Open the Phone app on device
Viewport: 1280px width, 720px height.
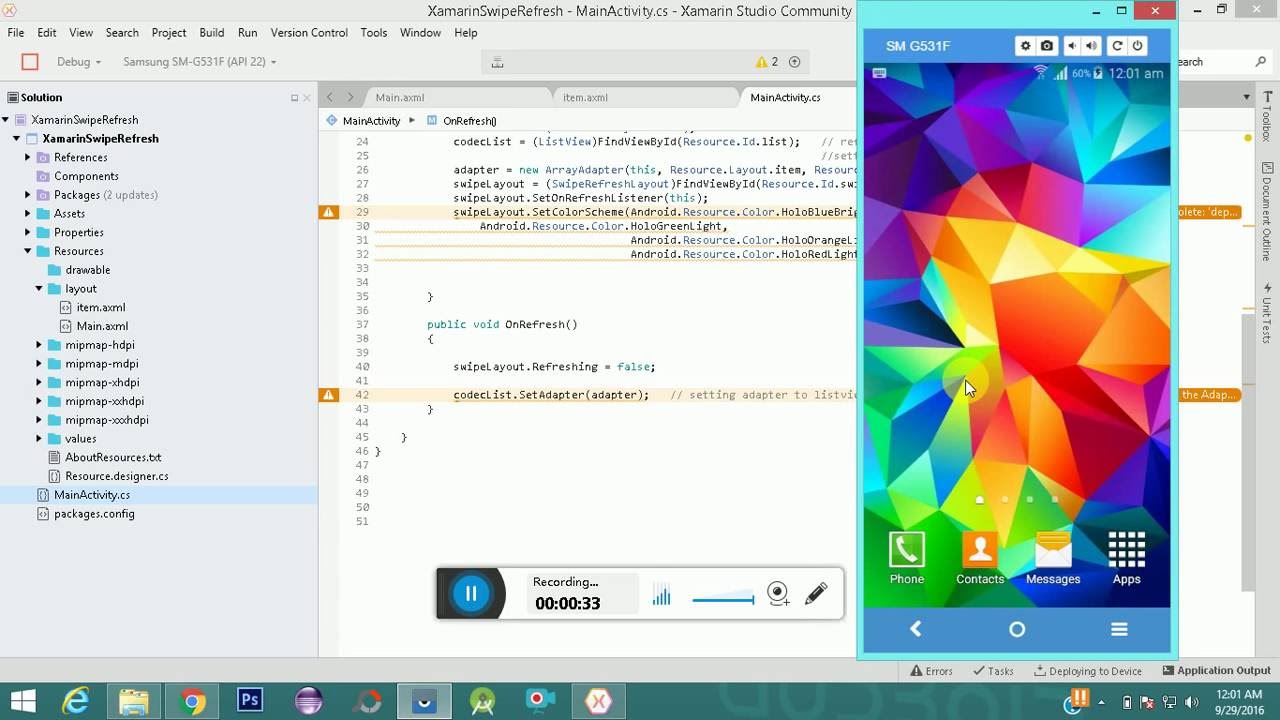coord(907,558)
